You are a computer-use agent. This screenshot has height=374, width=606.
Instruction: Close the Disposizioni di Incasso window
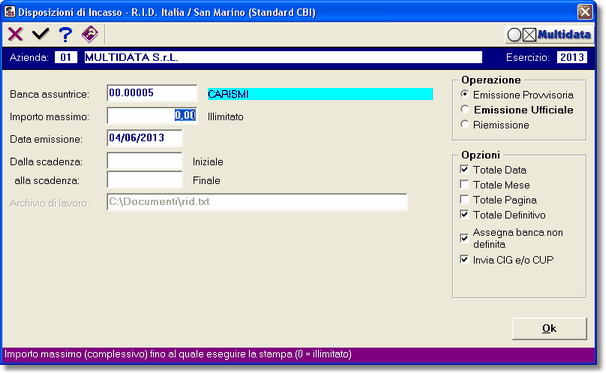tap(585, 12)
